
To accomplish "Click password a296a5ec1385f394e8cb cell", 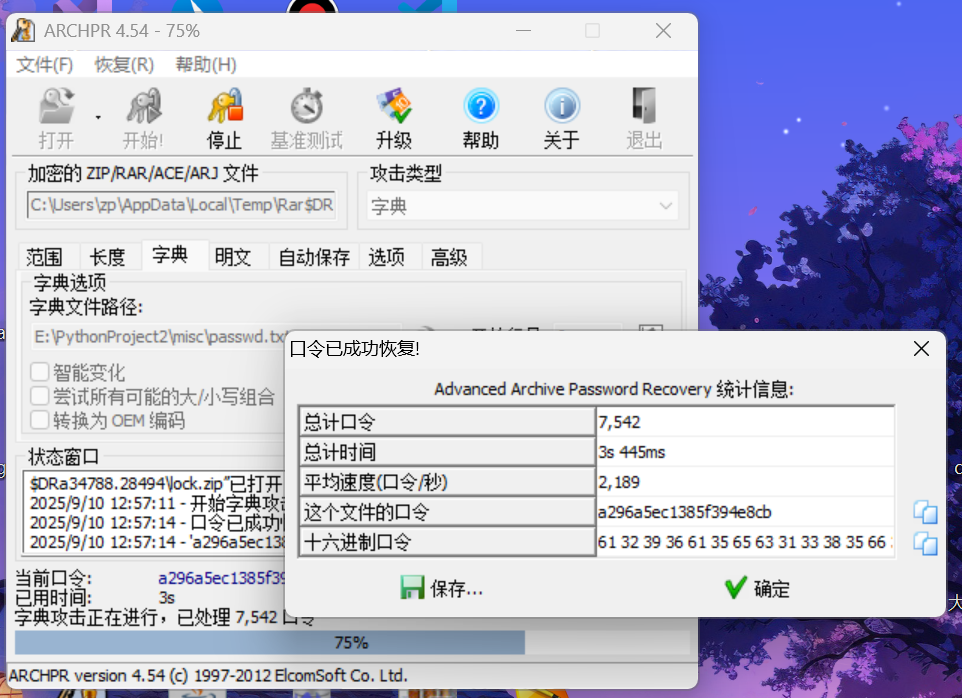I will (745, 512).
